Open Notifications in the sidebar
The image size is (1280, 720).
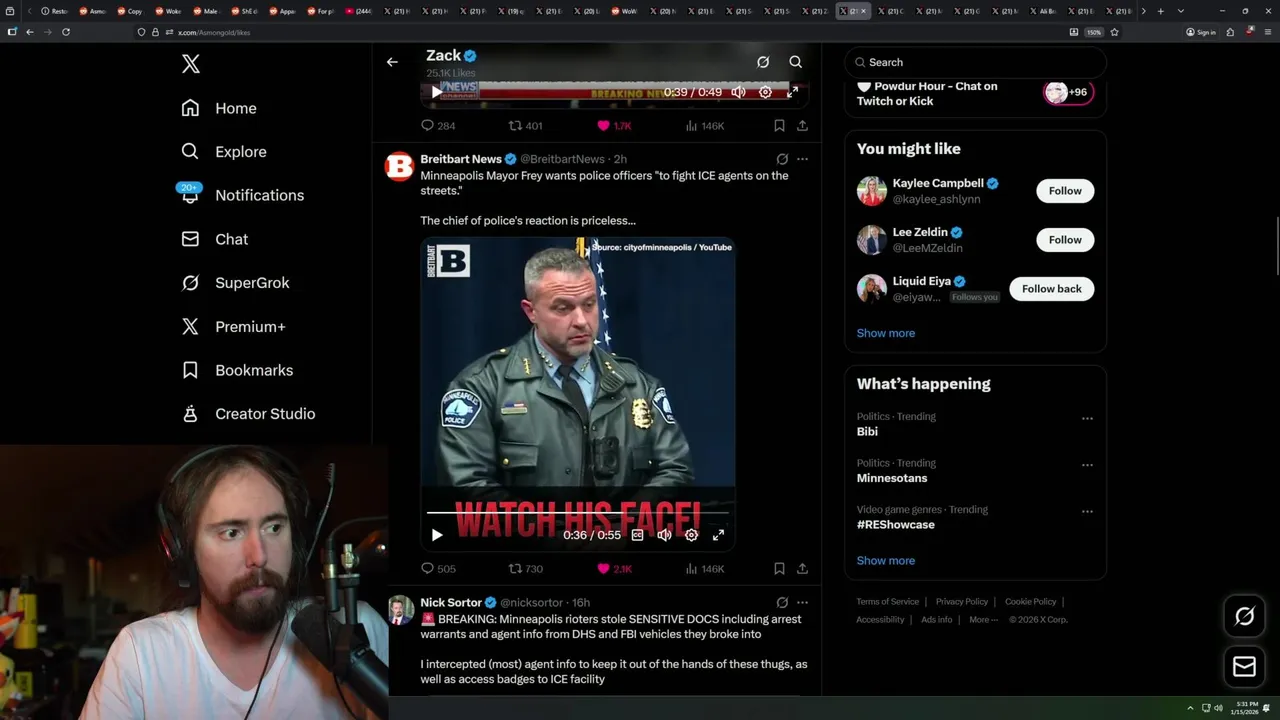[242, 195]
